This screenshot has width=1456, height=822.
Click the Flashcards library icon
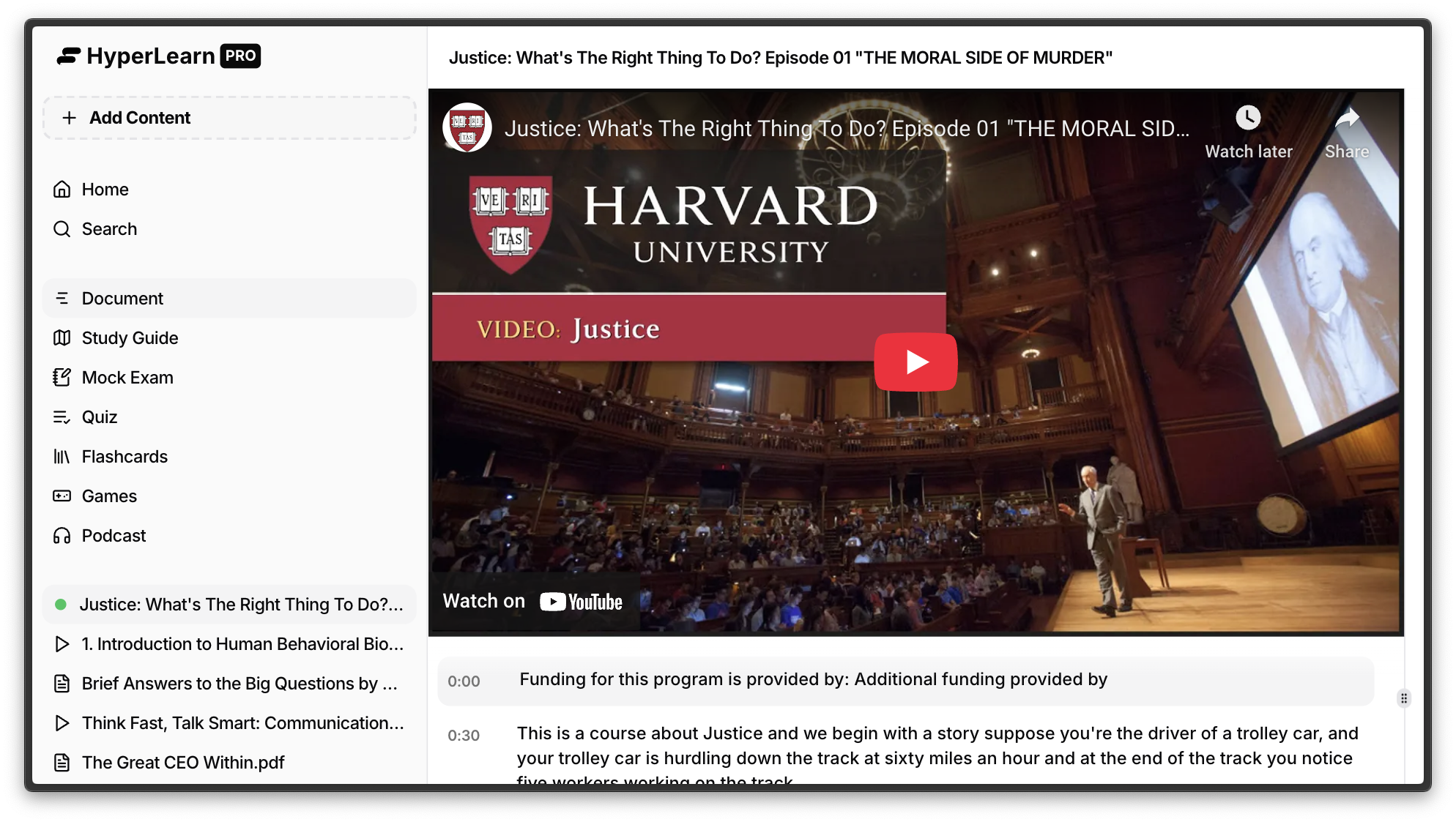click(x=62, y=457)
